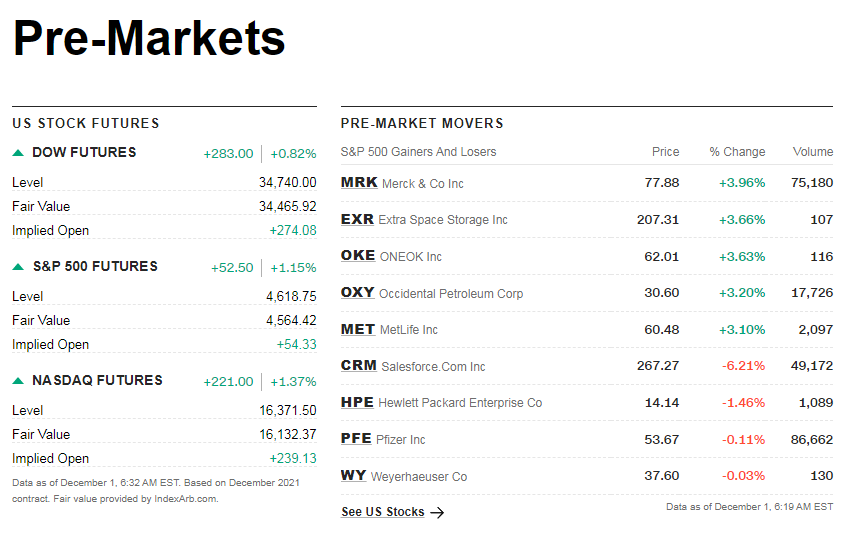Open the MET MetLife ticker link
847x533 pixels.
(x=358, y=329)
